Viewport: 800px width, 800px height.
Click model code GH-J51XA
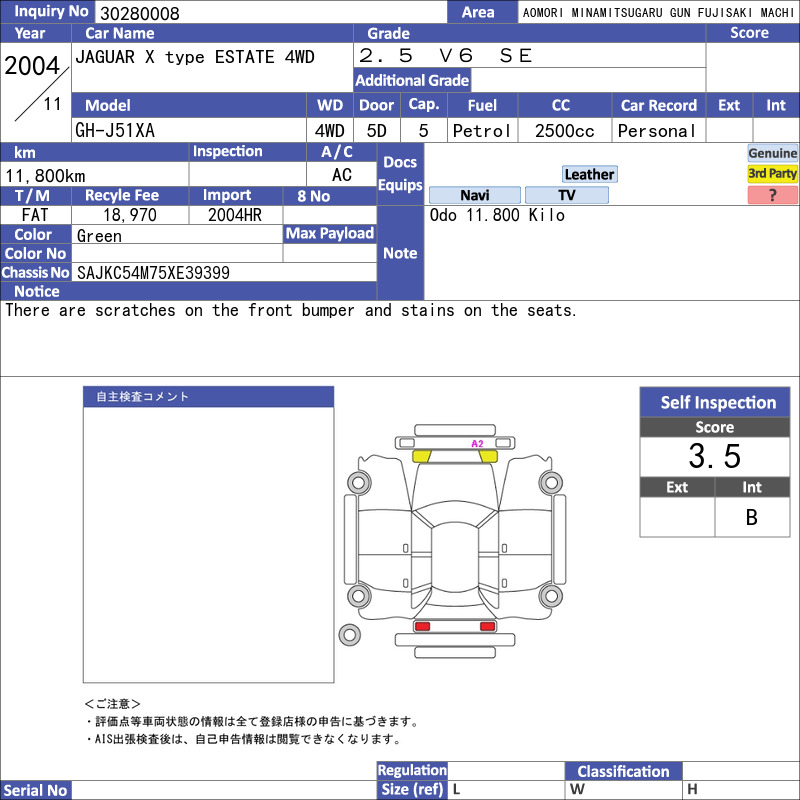(x=115, y=131)
